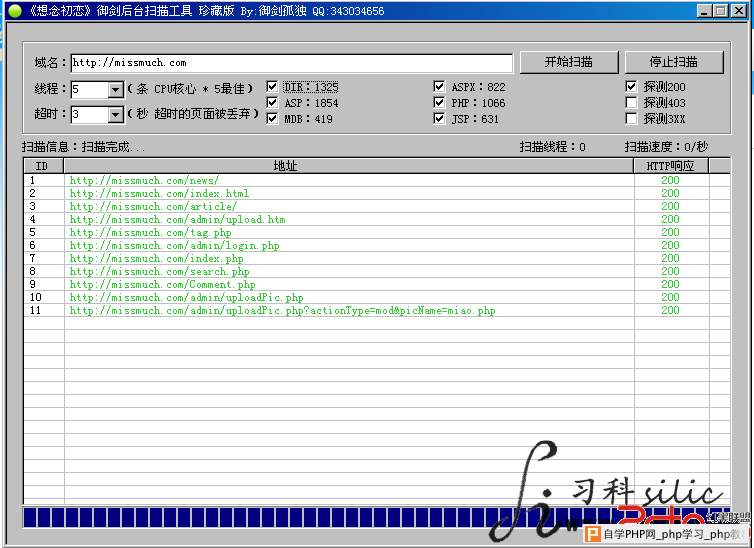Image resolution: width=754 pixels, height=548 pixels.
Task: Select the row http://missmuch.com/index.php
Action: tap(377, 258)
